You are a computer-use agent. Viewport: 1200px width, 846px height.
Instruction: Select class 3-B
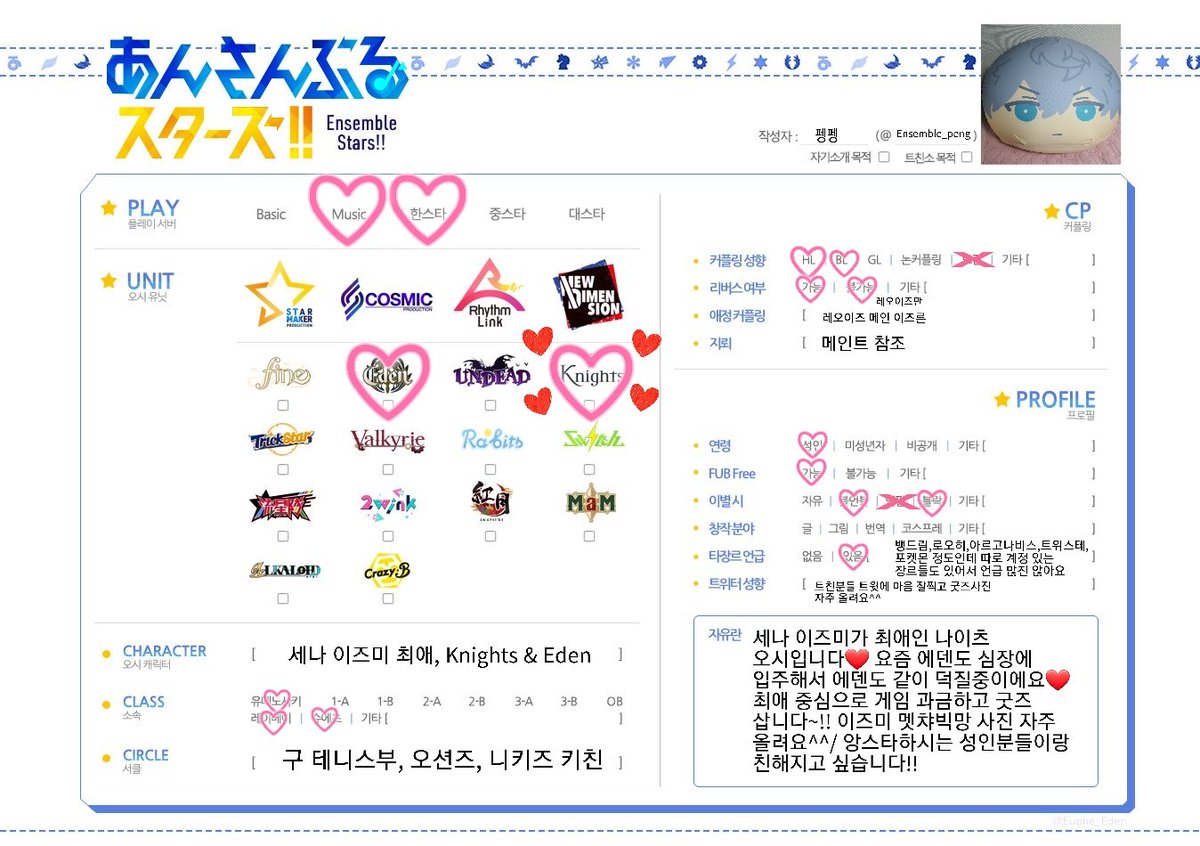(x=568, y=702)
